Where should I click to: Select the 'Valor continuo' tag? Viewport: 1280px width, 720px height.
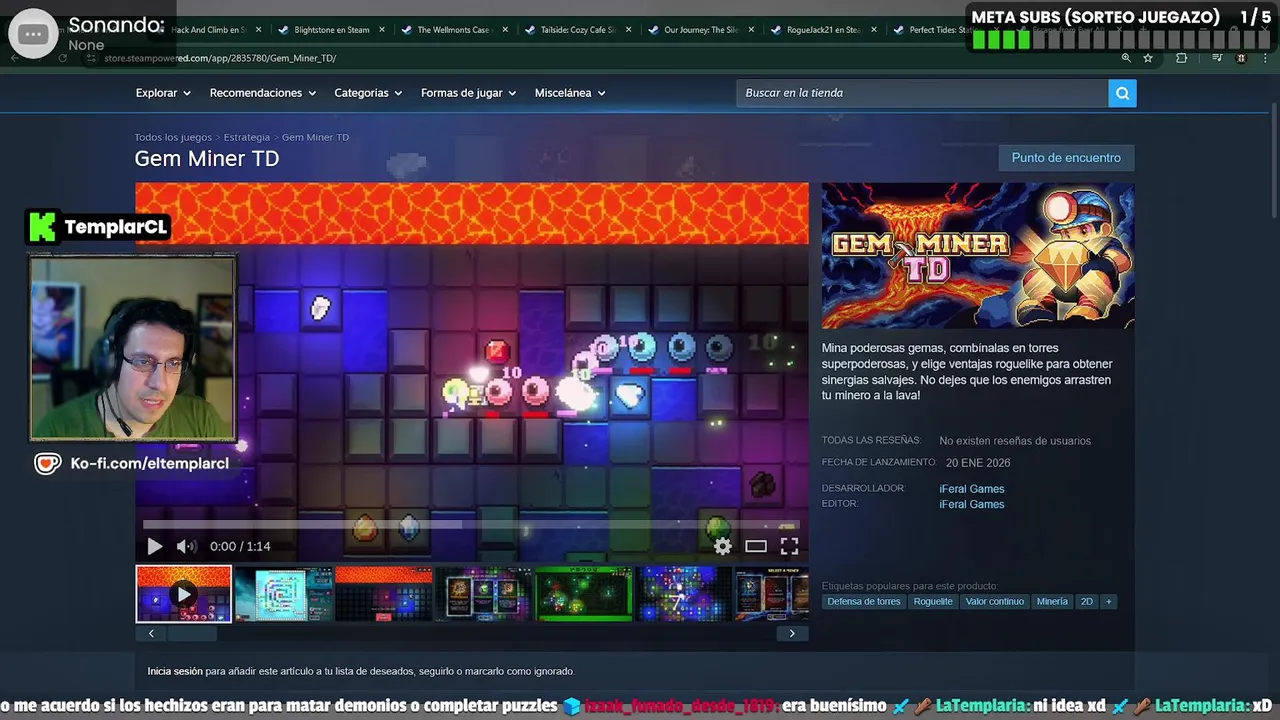[995, 602]
